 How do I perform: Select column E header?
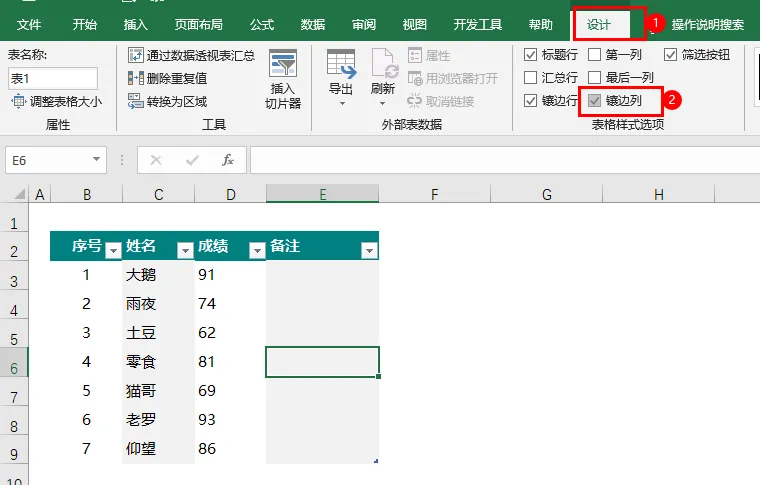click(x=322, y=194)
